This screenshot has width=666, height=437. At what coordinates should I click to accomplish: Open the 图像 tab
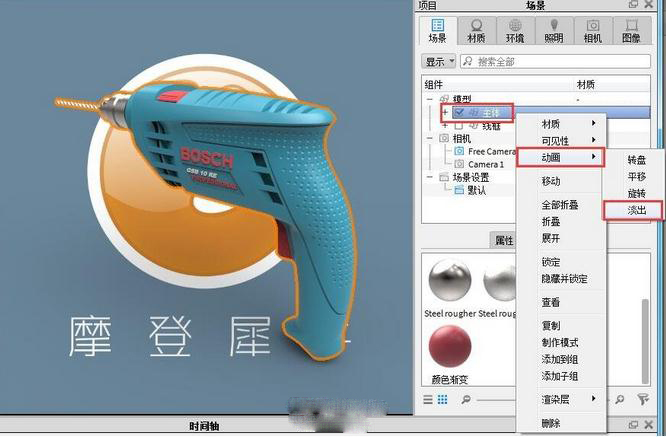(631, 31)
